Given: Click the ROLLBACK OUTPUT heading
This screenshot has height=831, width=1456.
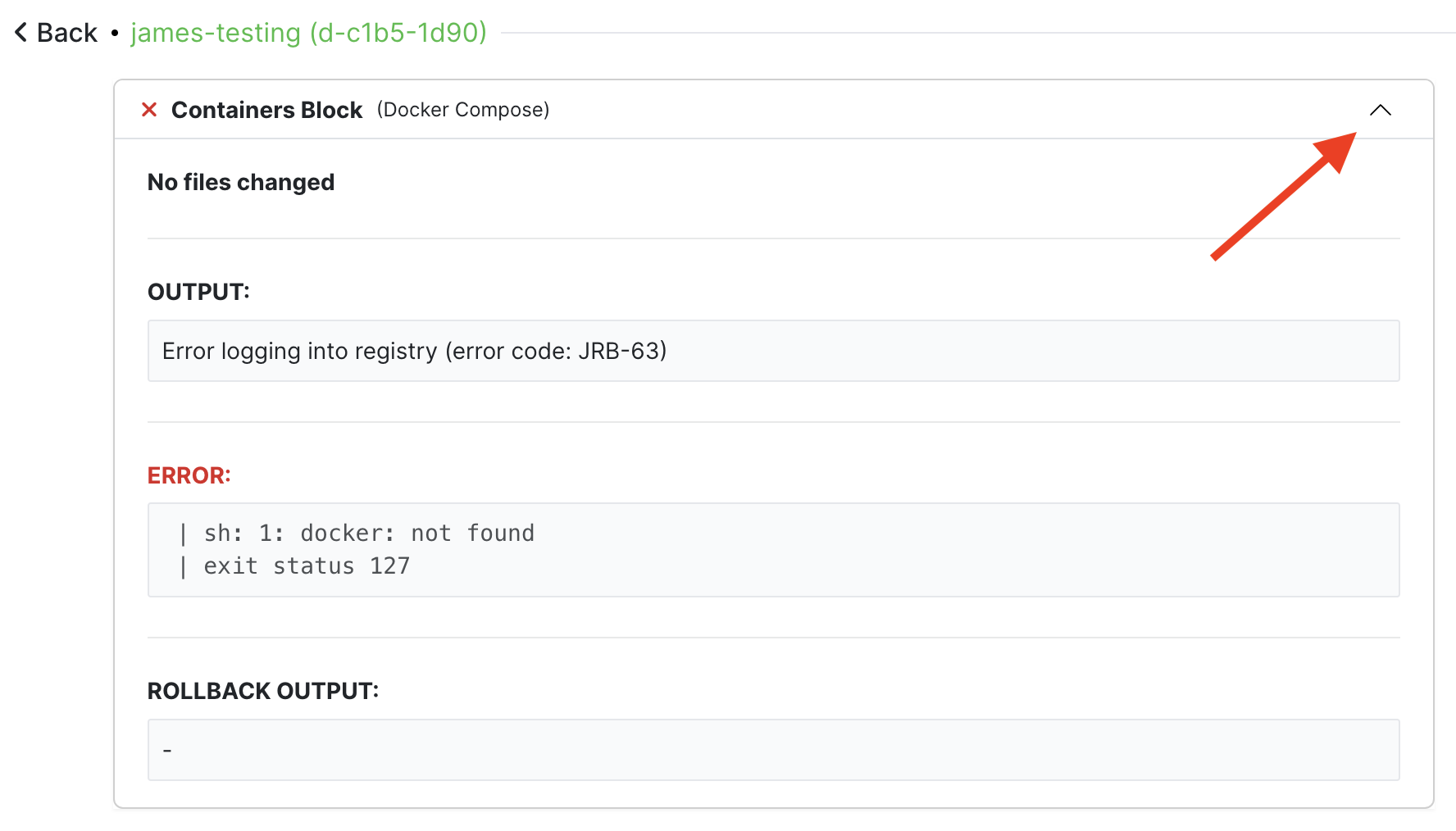Looking at the screenshot, I should (x=263, y=691).
